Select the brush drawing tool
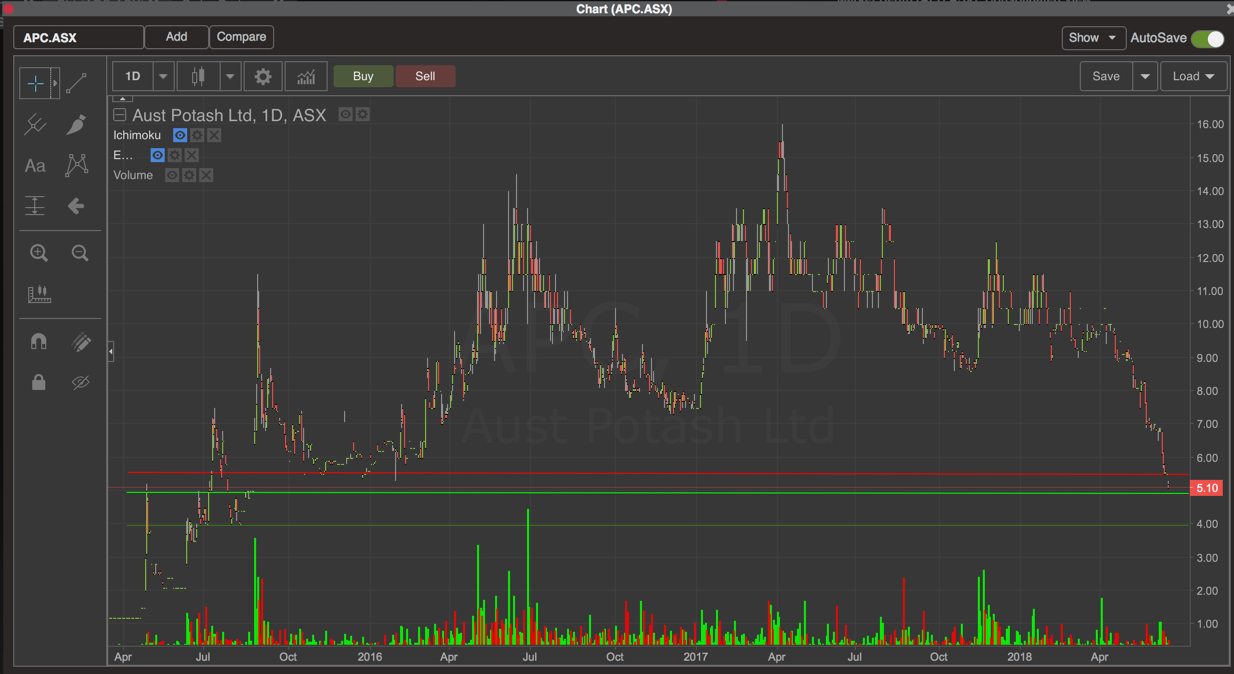This screenshot has width=1234, height=674. [76, 125]
